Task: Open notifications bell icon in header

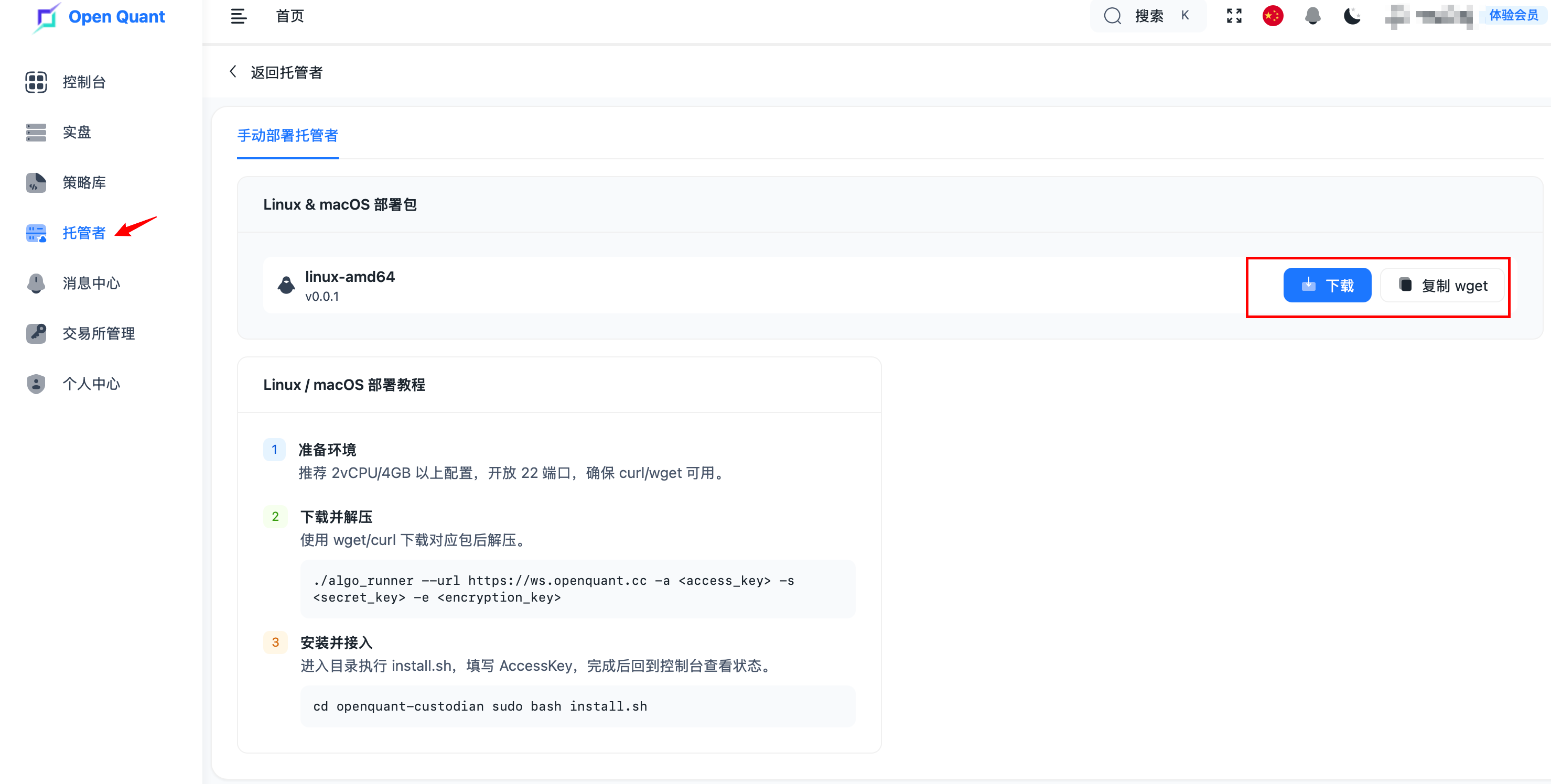Action: [1312, 16]
